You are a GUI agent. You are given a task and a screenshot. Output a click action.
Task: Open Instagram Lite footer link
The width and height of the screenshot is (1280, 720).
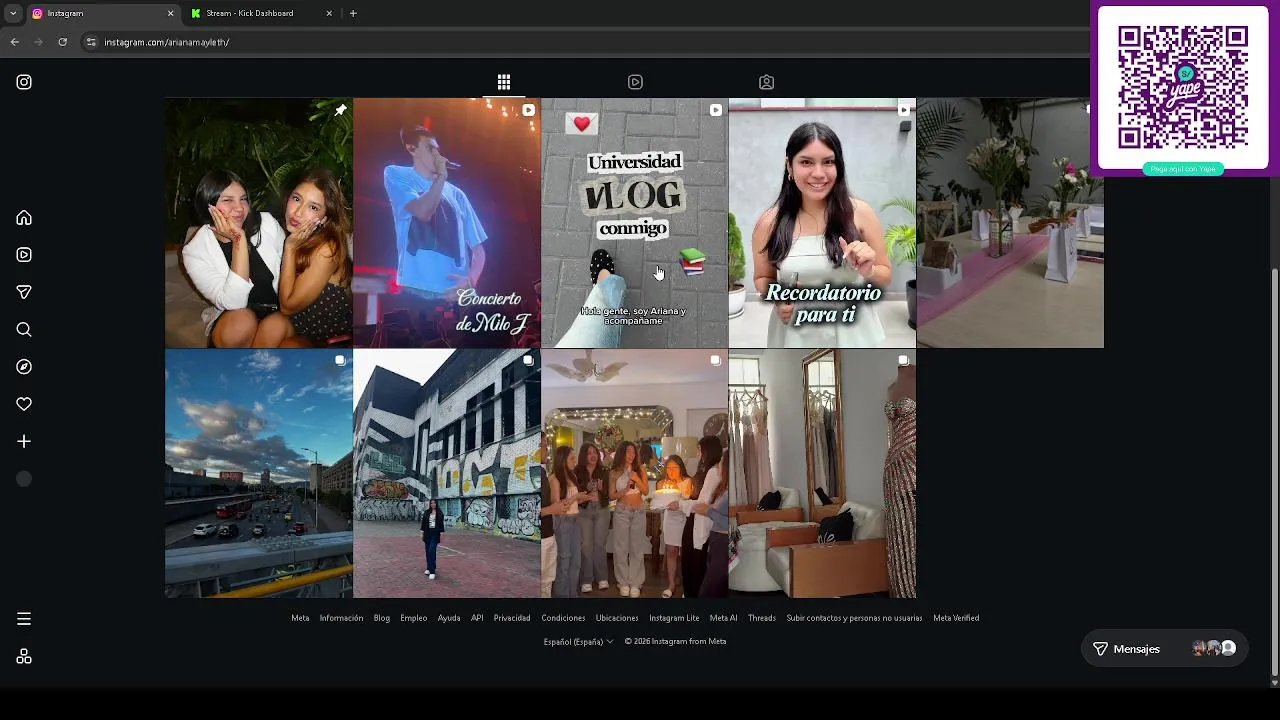coord(674,618)
